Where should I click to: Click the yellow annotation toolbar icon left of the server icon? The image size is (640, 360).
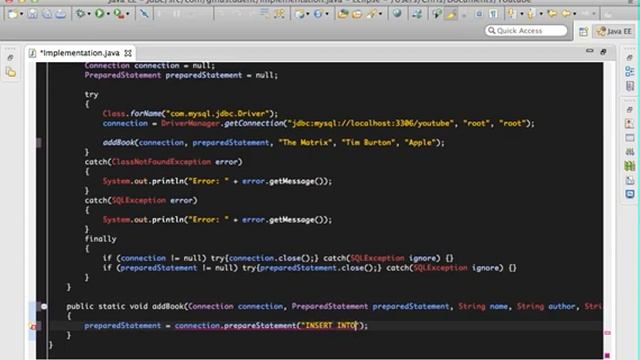coord(280,13)
